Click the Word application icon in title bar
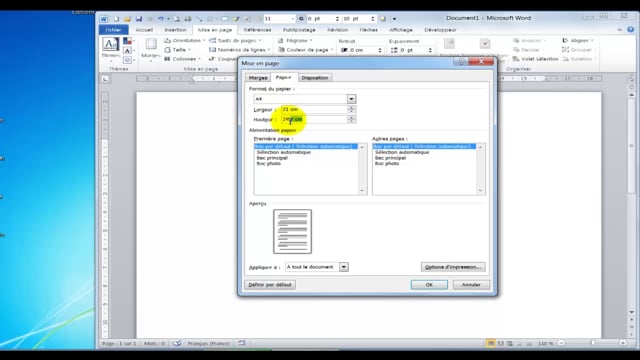This screenshot has height=360, width=640. tap(104, 19)
